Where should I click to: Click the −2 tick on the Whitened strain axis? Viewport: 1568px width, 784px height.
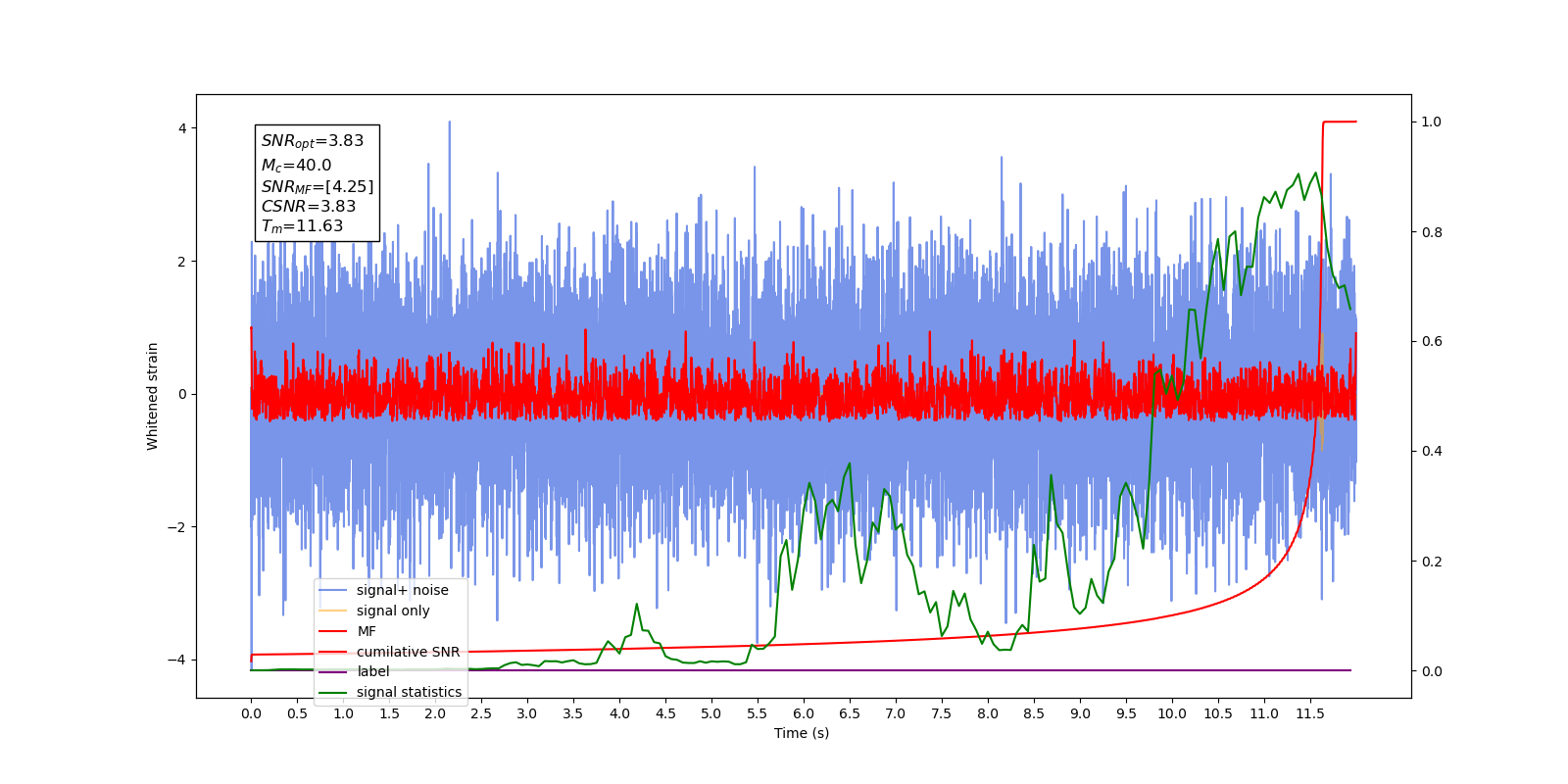tap(176, 527)
